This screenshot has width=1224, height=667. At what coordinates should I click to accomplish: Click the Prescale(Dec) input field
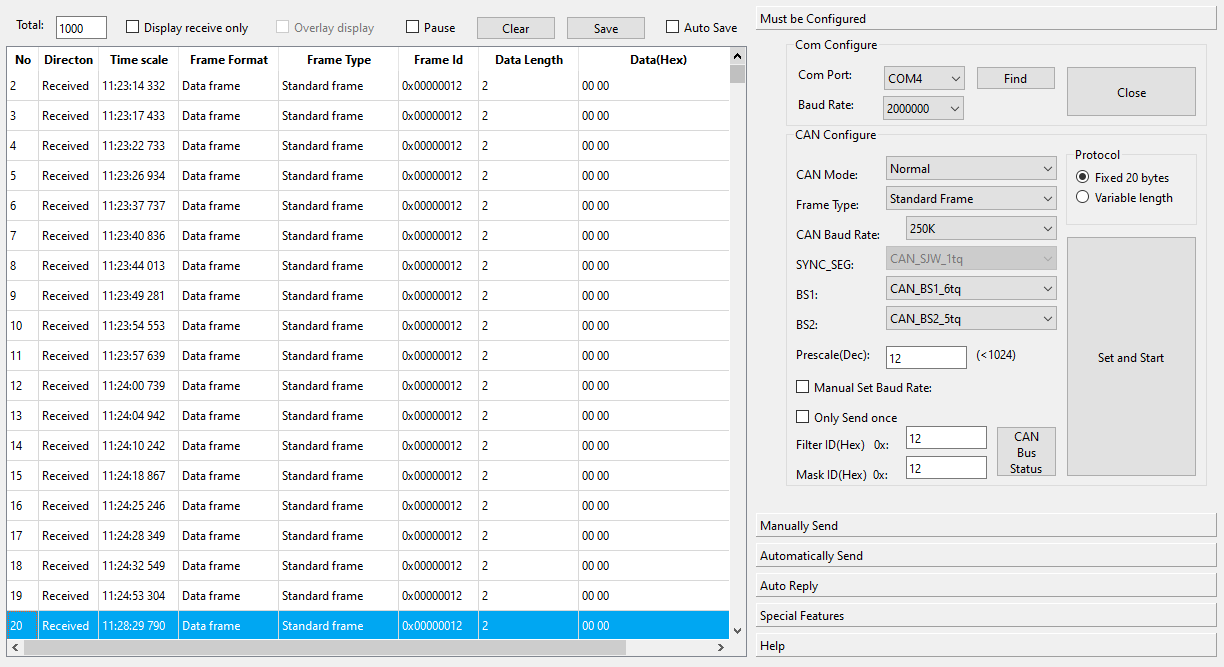click(x=926, y=357)
